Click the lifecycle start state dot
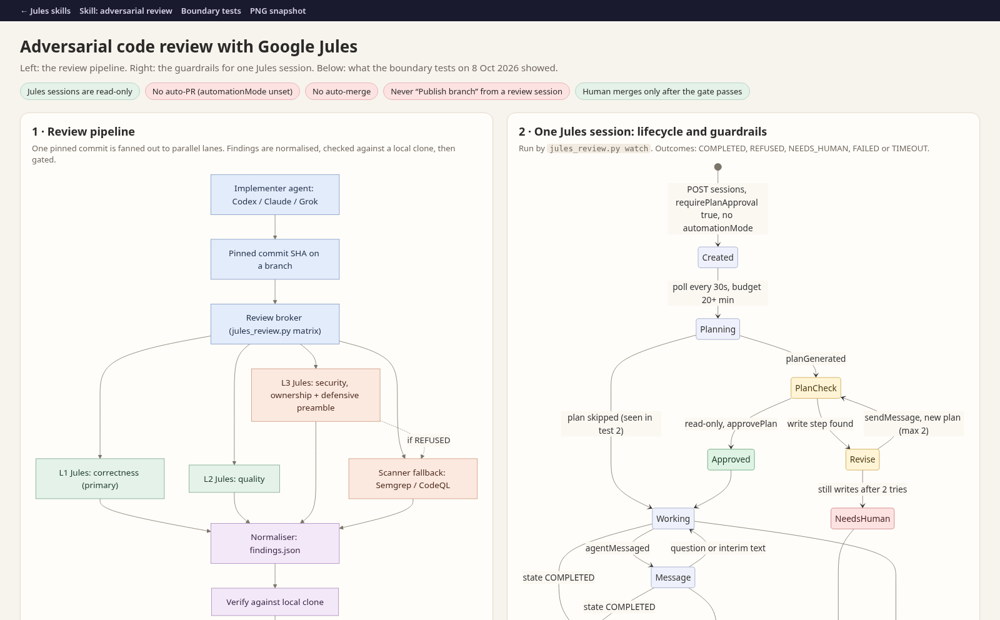The height and width of the screenshot is (620, 1000). [x=717, y=167]
